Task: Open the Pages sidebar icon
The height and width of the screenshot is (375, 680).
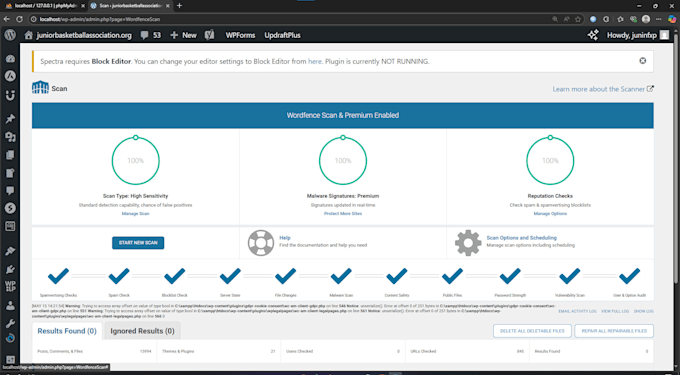Action: (x=10, y=155)
